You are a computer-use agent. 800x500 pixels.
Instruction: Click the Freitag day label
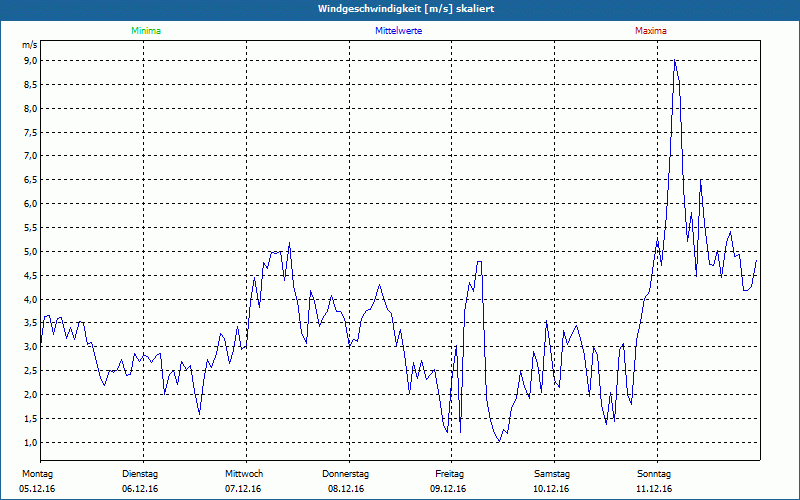(449, 474)
